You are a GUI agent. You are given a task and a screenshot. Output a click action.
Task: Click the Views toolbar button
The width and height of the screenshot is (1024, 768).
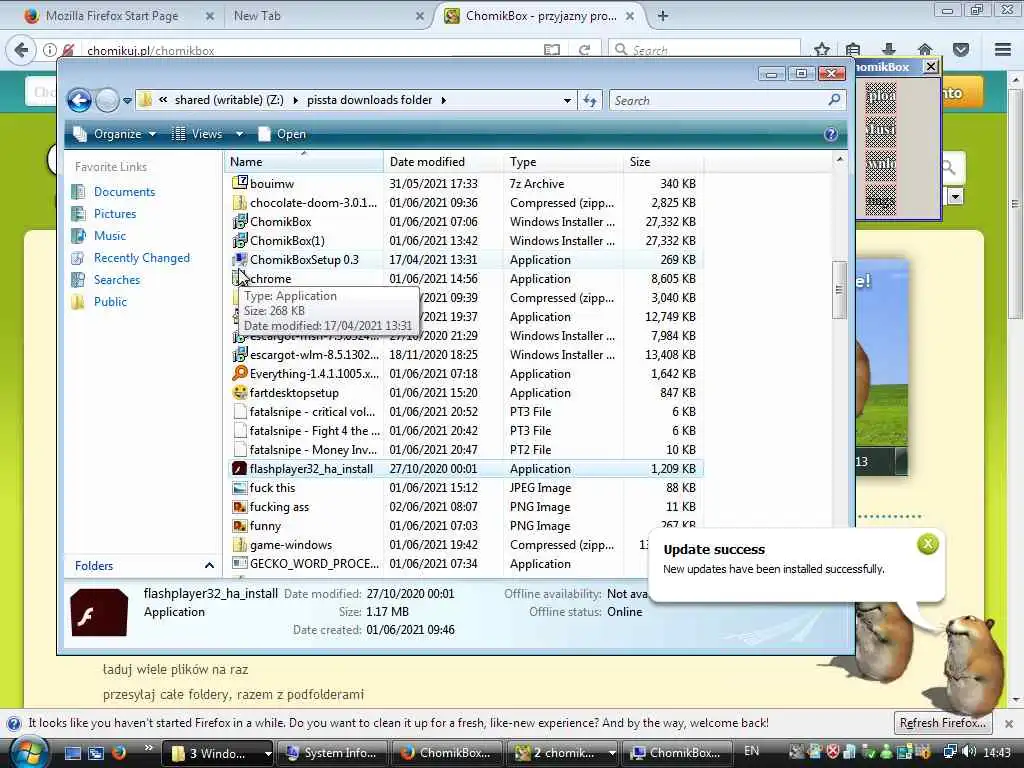pyautogui.click(x=197, y=134)
